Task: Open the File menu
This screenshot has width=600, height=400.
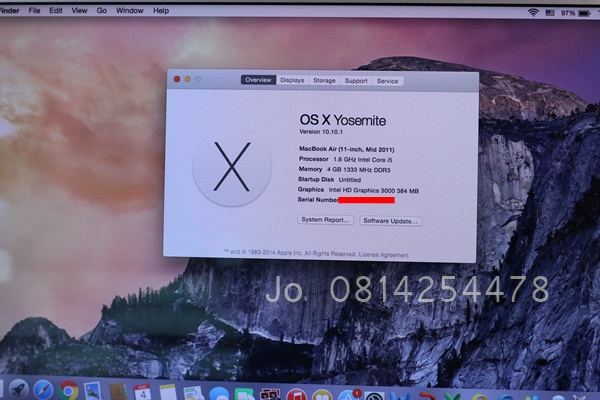Action: (34, 11)
